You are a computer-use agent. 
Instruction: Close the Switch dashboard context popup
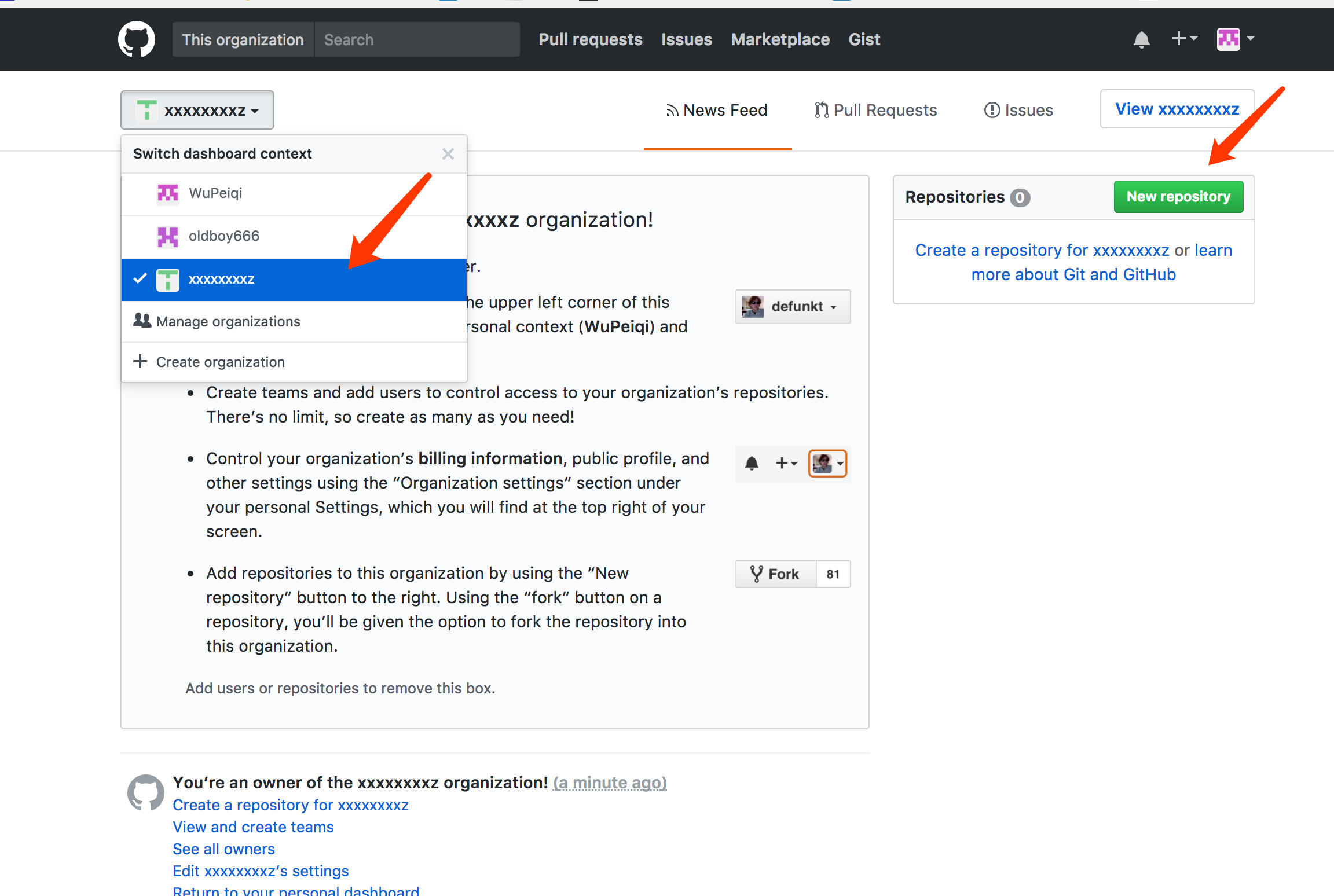coord(448,154)
